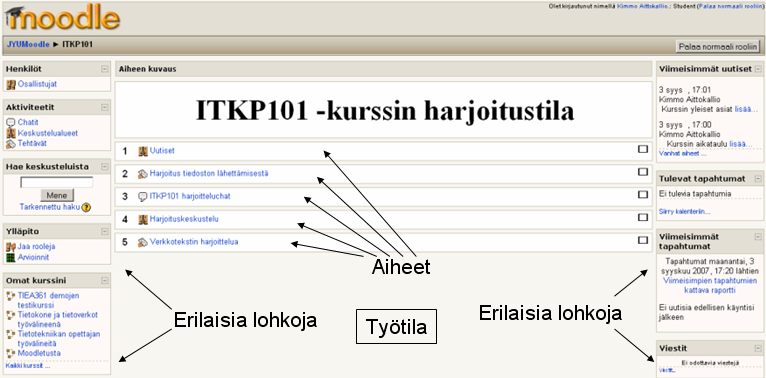This screenshot has height=378, width=766.
Task: Open the Moodletusta course link
Action: (39, 353)
